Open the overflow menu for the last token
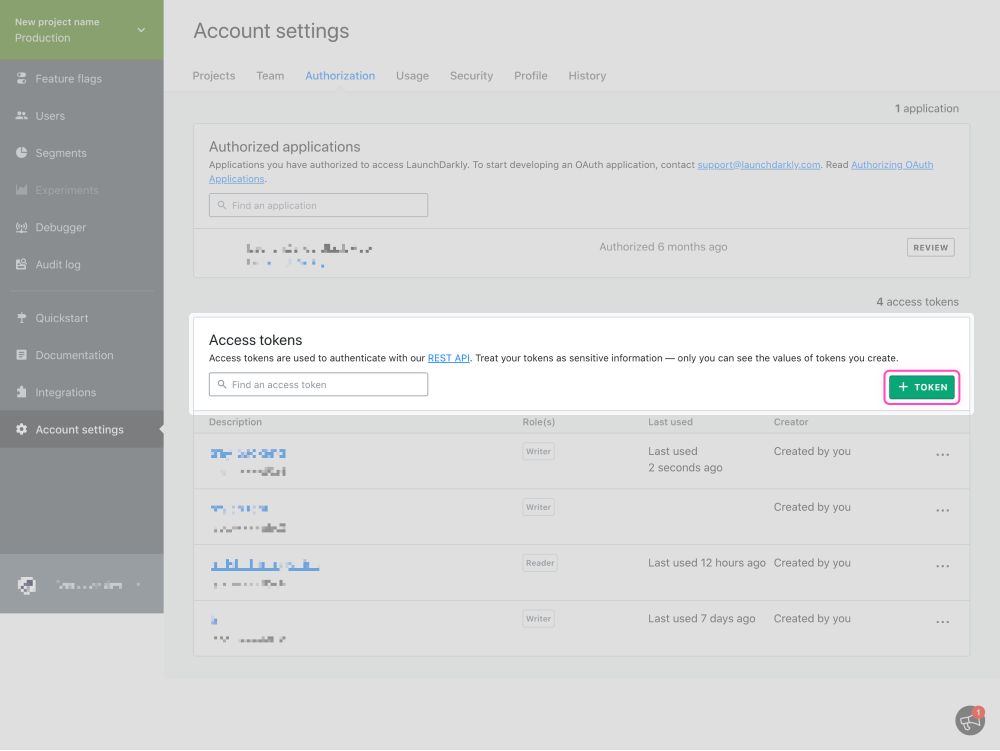The width and height of the screenshot is (1000, 751). click(x=942, y=621)
